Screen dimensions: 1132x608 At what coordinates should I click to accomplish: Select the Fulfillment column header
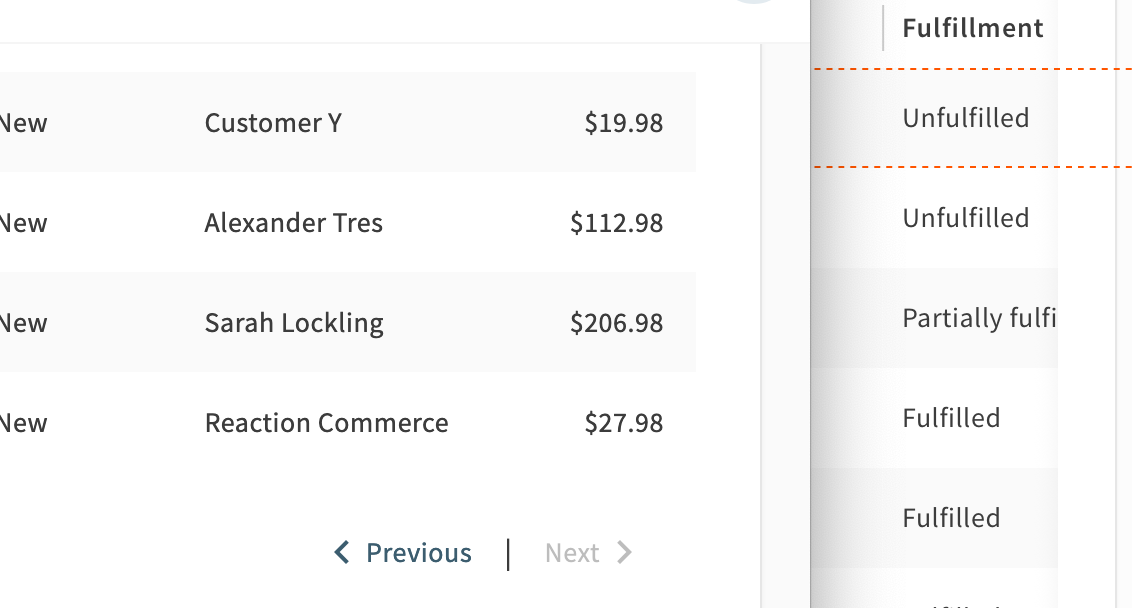pyautogui.click(x=972, y=27)
